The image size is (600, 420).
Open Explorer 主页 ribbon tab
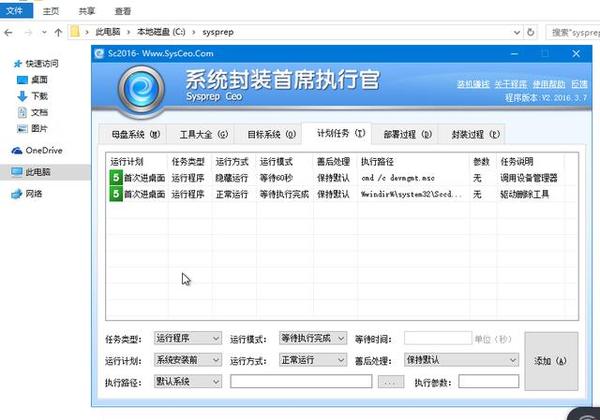[51, 11]
